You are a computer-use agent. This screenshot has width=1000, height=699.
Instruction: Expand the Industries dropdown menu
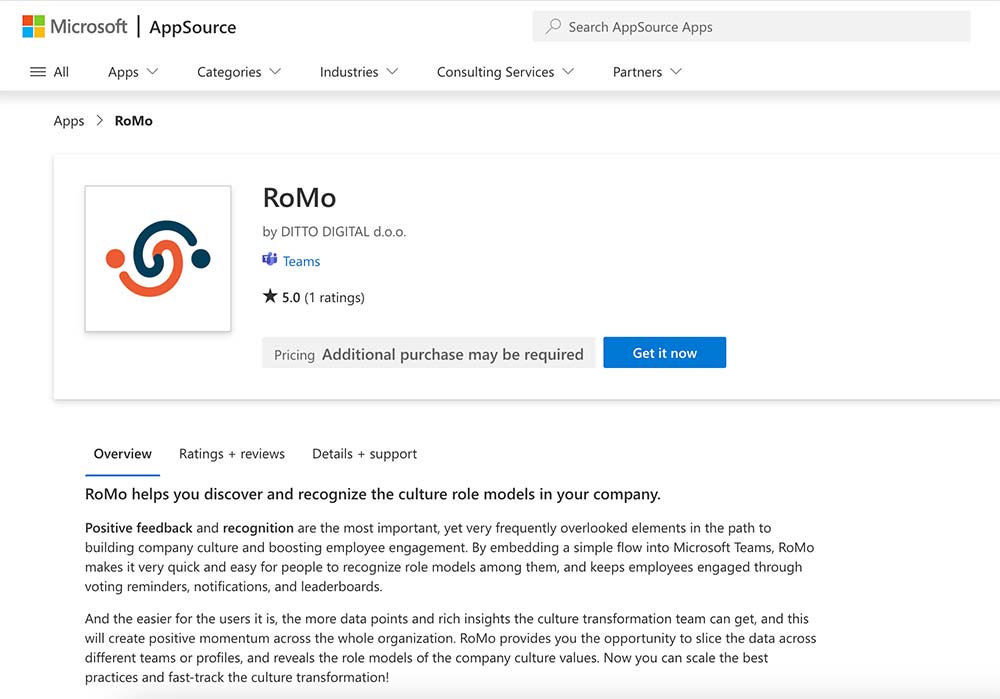click(358, 72)
